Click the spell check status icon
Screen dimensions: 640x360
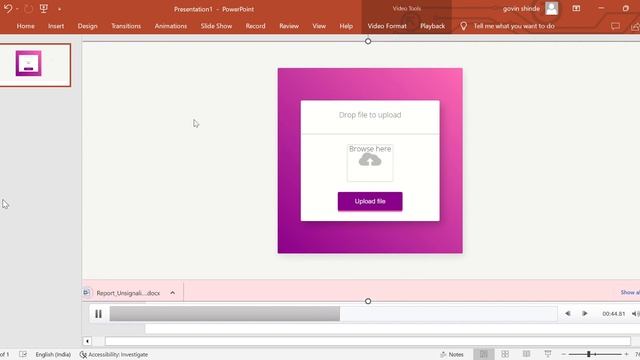23,354
